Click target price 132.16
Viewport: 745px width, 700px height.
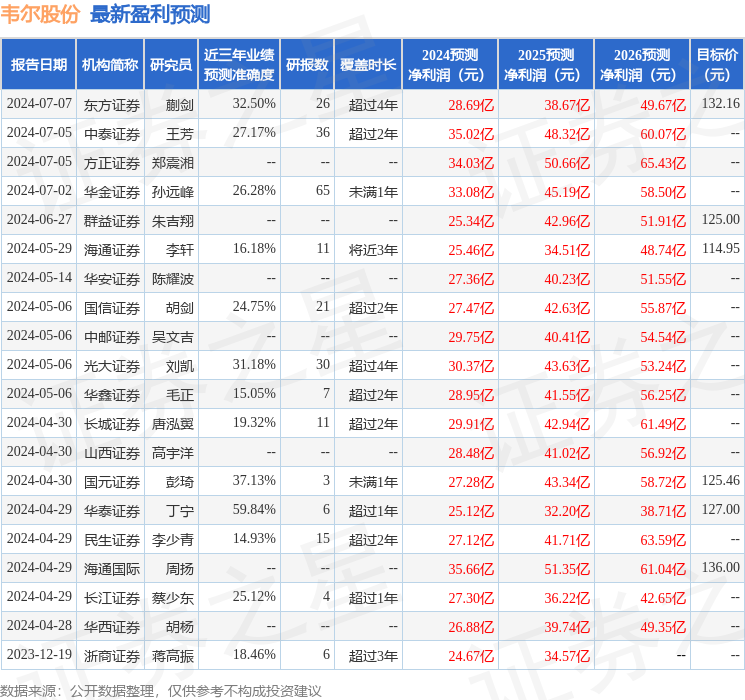point(721,103)
